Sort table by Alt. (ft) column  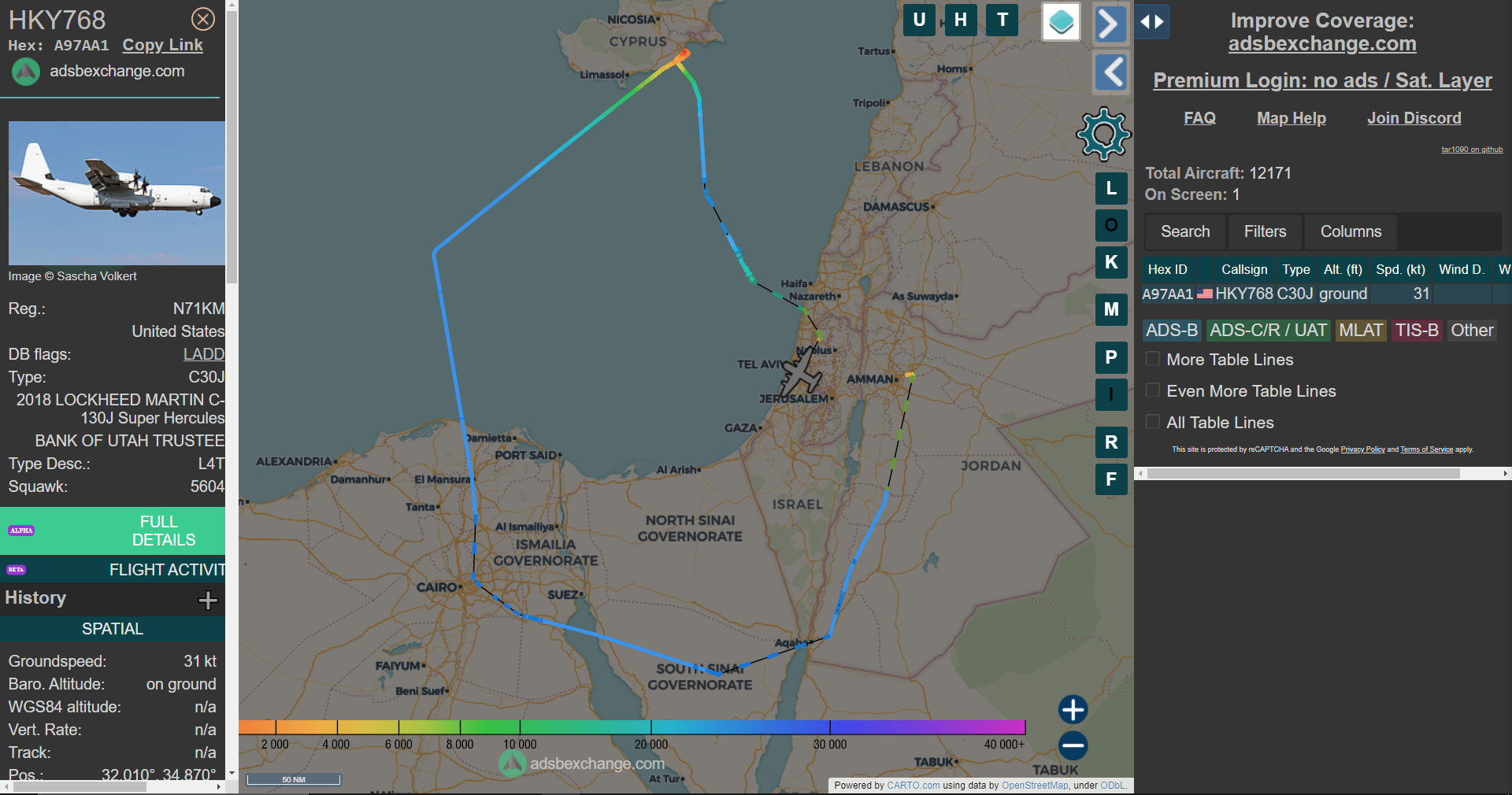pyautogui.click(x=1343, y=269)
